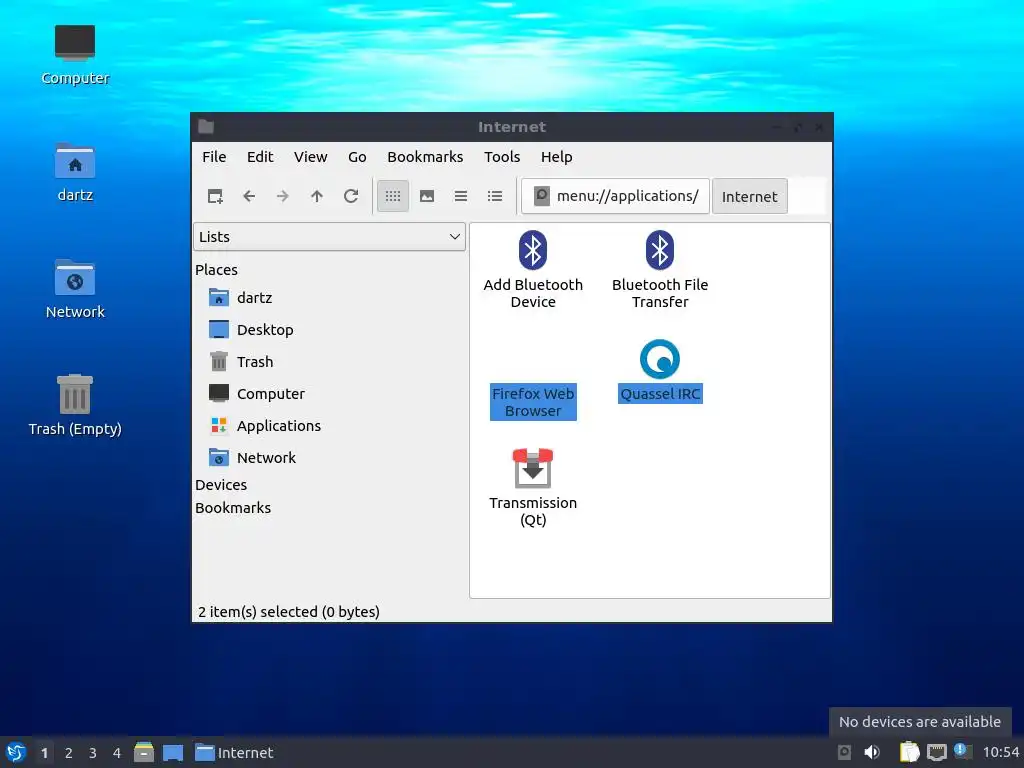Reload the current folder

pyautogui.click(x=351, y=196)
